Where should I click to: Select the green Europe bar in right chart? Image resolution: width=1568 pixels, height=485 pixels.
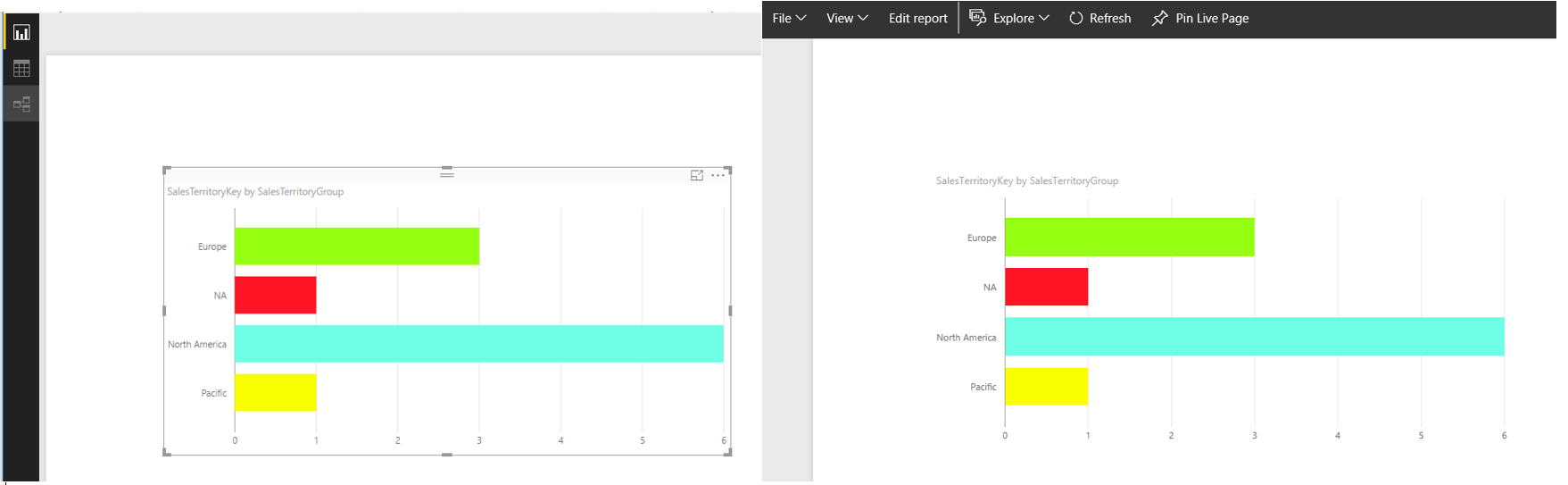tap(1130, 238)
